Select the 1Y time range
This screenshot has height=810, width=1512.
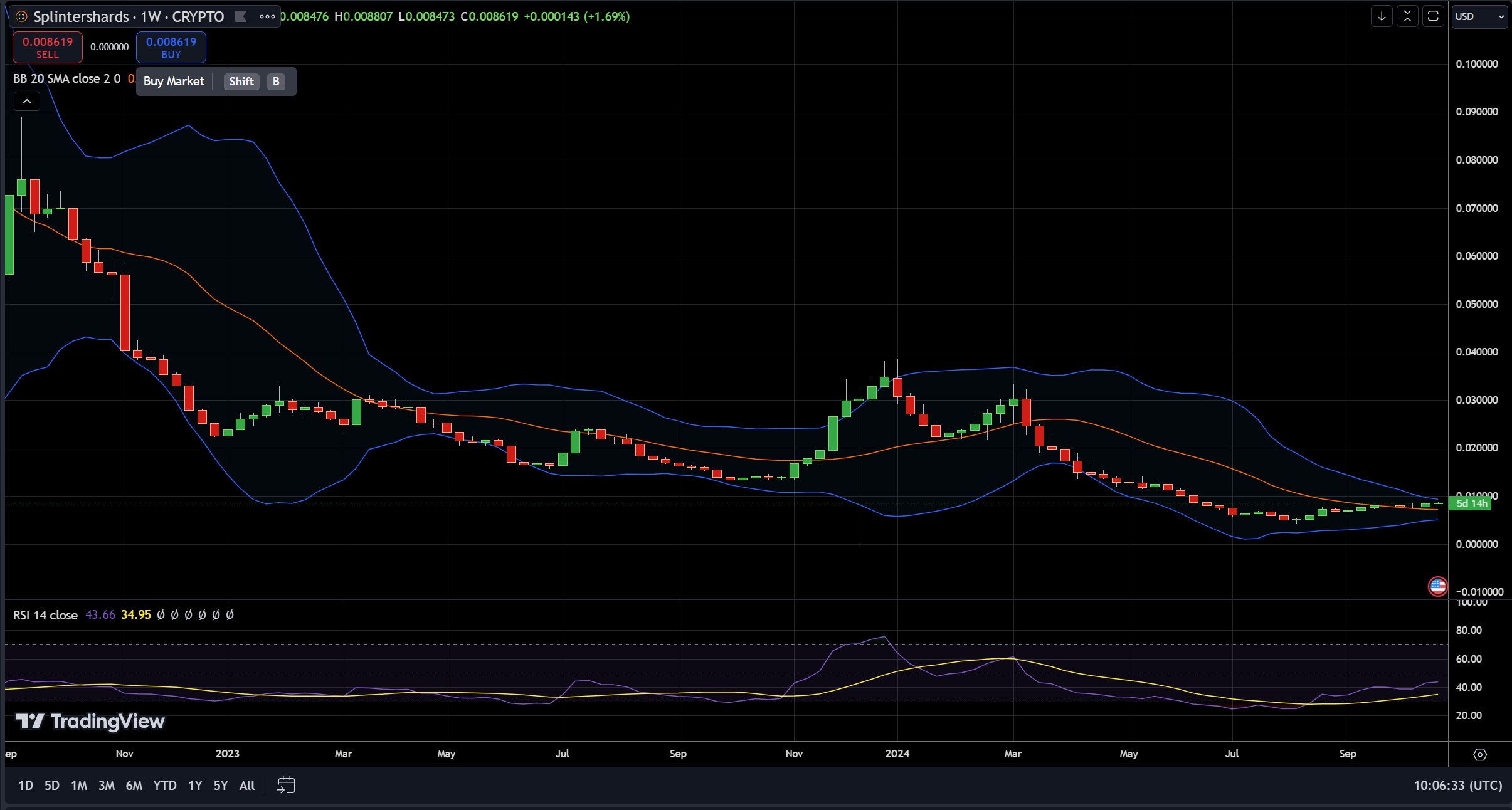click(x=195, y=786)
